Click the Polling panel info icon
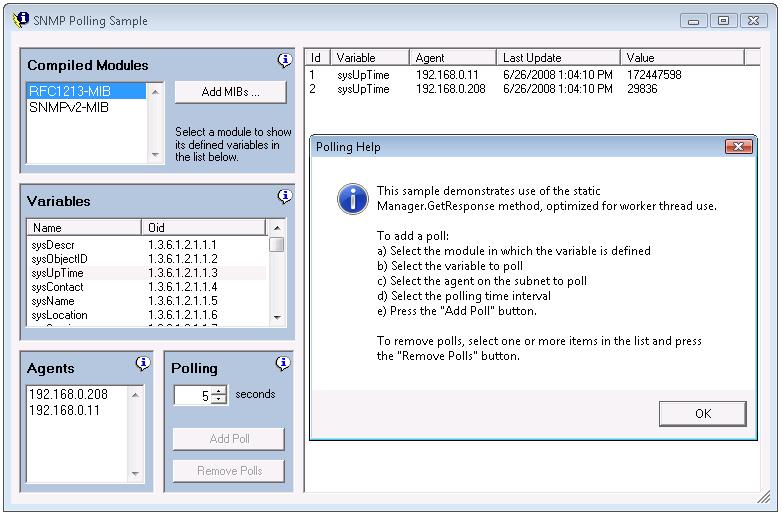Image resolution: width=782 pixels, height=515 pixels. coord(284,363)
